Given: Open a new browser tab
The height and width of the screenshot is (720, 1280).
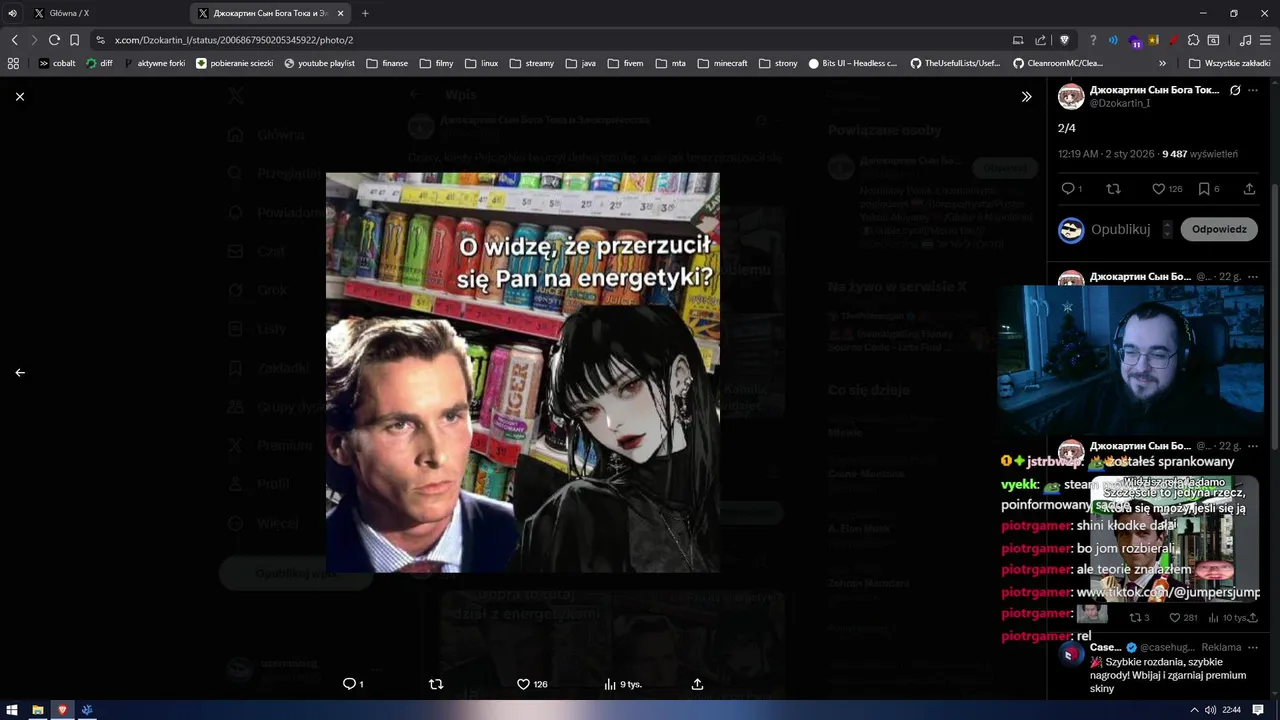Looking at the screenshot, I should click(365, 13).
